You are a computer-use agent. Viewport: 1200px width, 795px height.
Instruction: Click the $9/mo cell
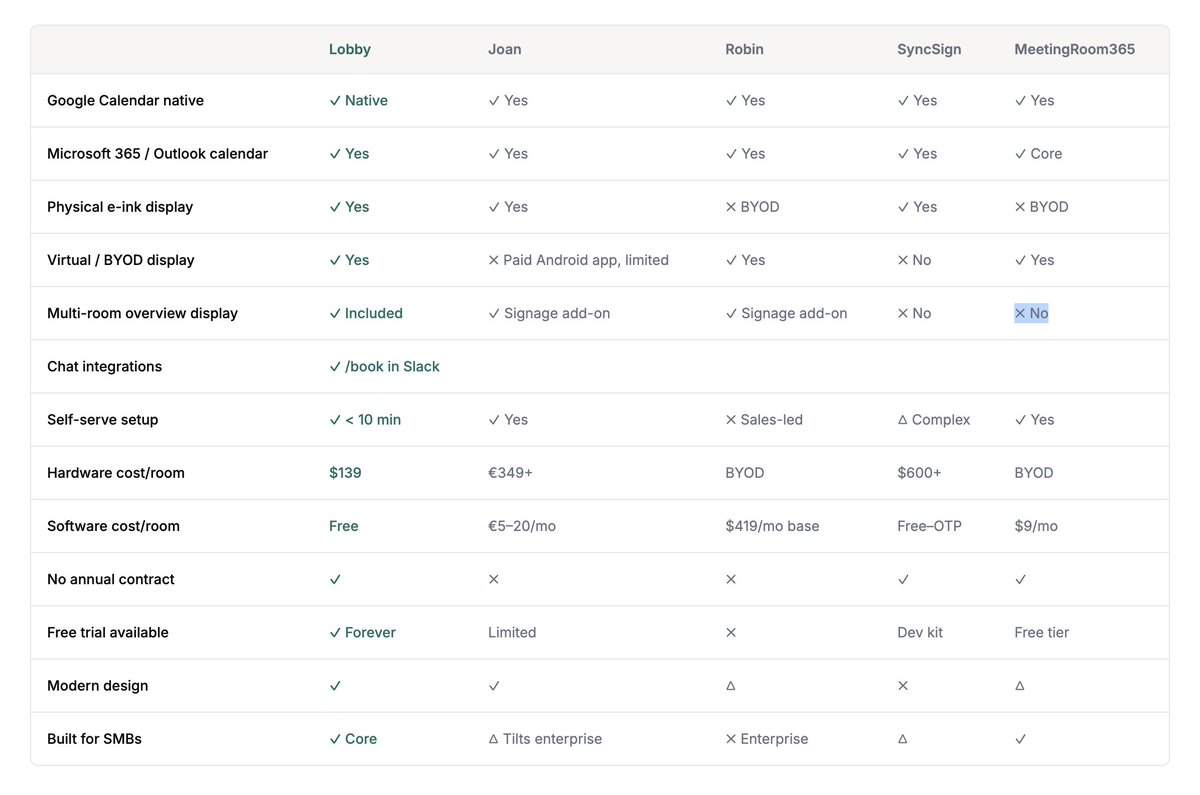click(x=1036, y=526)
